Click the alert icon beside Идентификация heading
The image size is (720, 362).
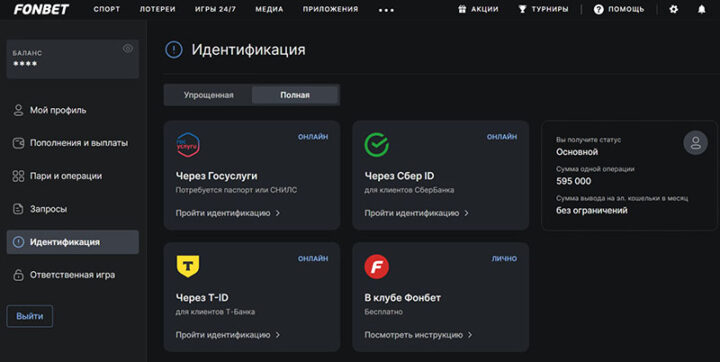click(174, 50)
